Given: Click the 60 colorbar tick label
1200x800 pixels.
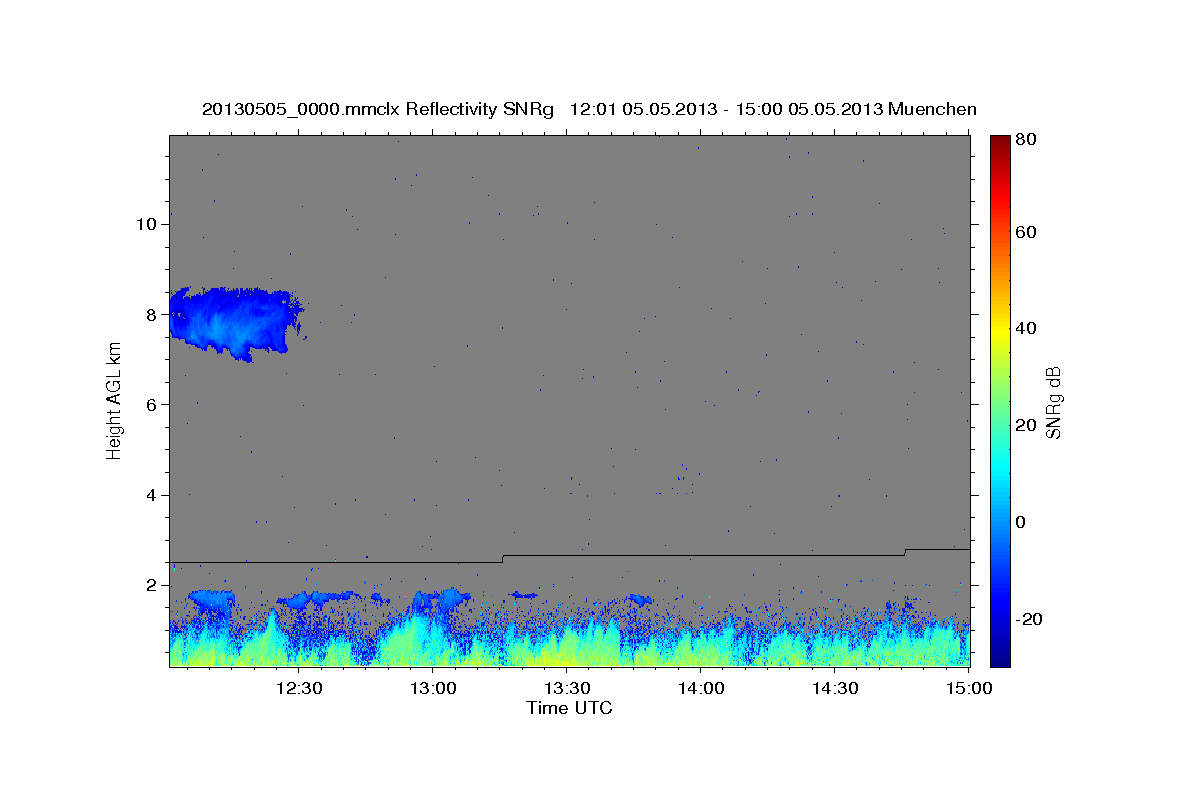Looking at the screenshot, I should [x=1026, y=232].
